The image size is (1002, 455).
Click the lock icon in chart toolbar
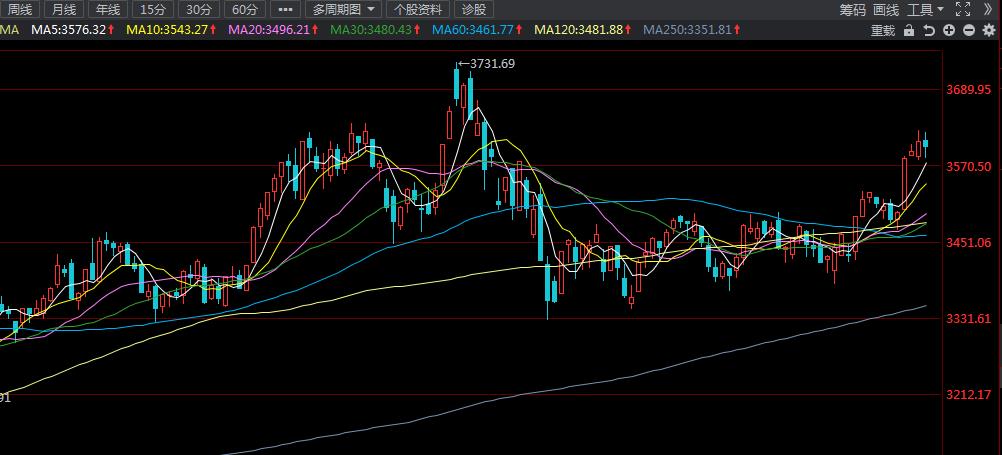[908, 30]
